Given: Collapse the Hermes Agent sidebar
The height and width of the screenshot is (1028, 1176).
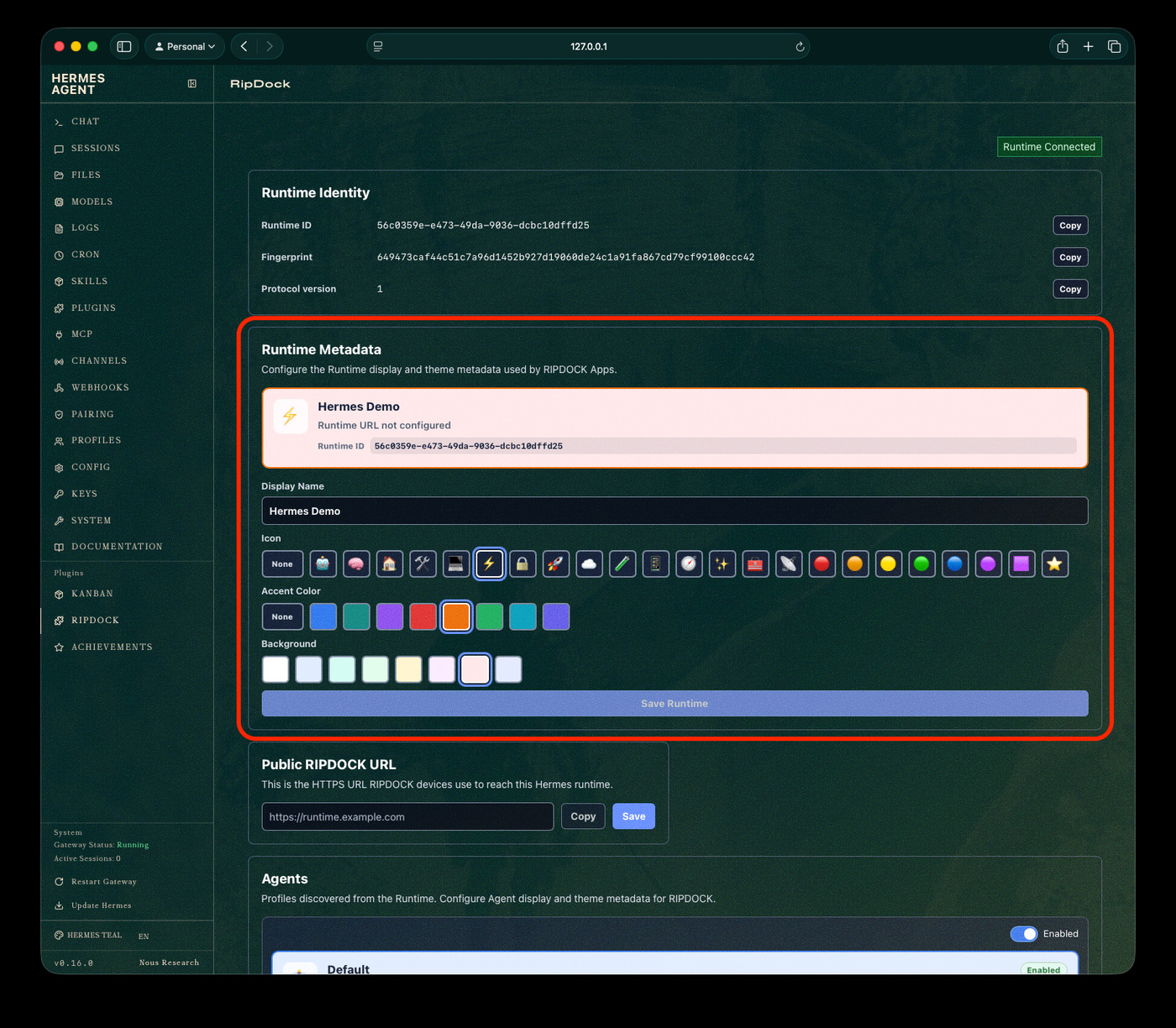Looking at the screenshot, I should point(192,84).
